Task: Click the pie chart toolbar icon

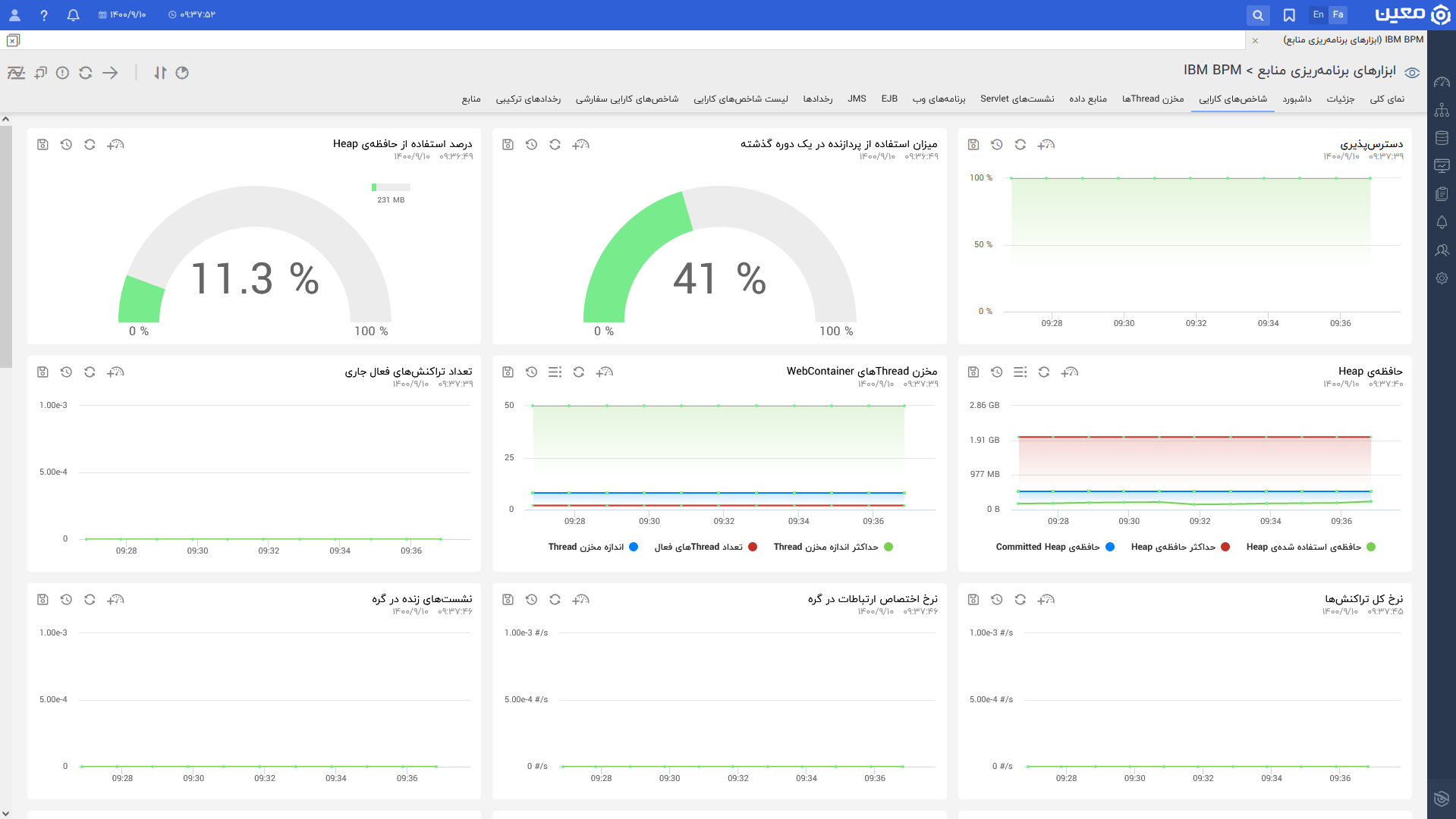Action: 182,73
